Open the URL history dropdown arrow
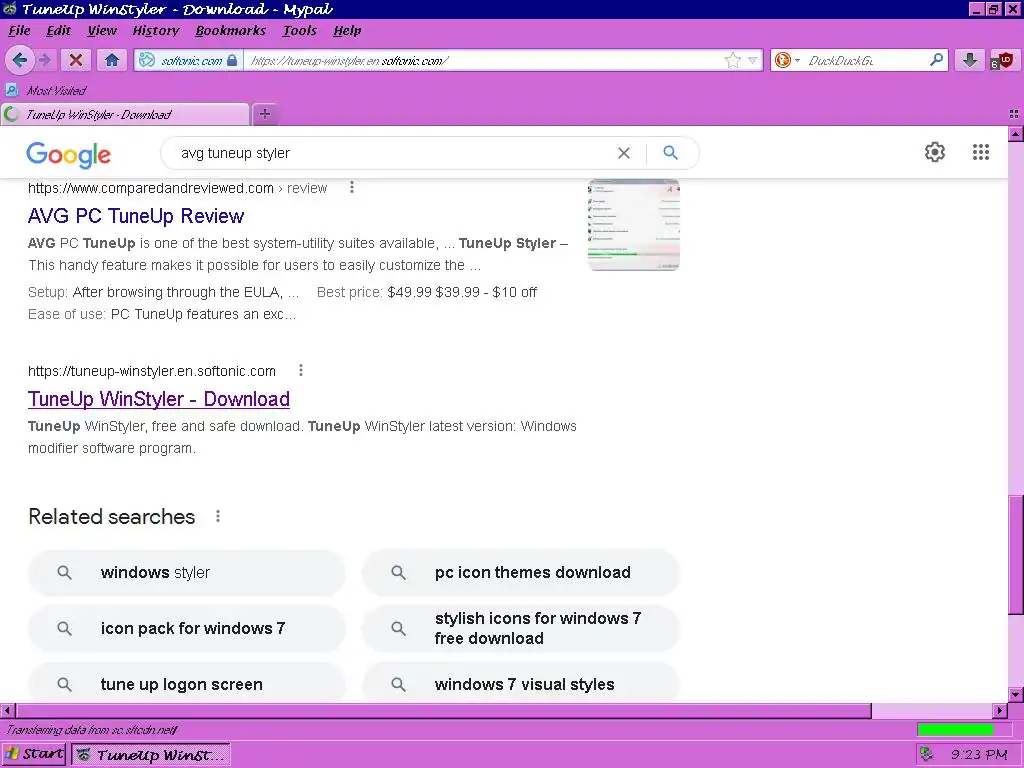 coord(752,61)
